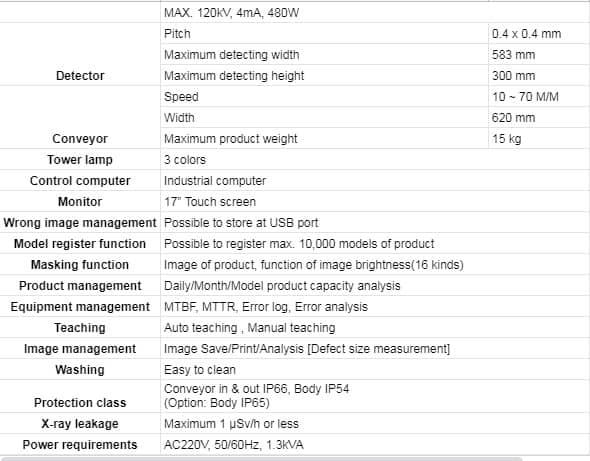The width and height of the screenshot is (590, 461).
Task: Click 'Possible to store at USB port' cell
Action: [x=375, y=223]
